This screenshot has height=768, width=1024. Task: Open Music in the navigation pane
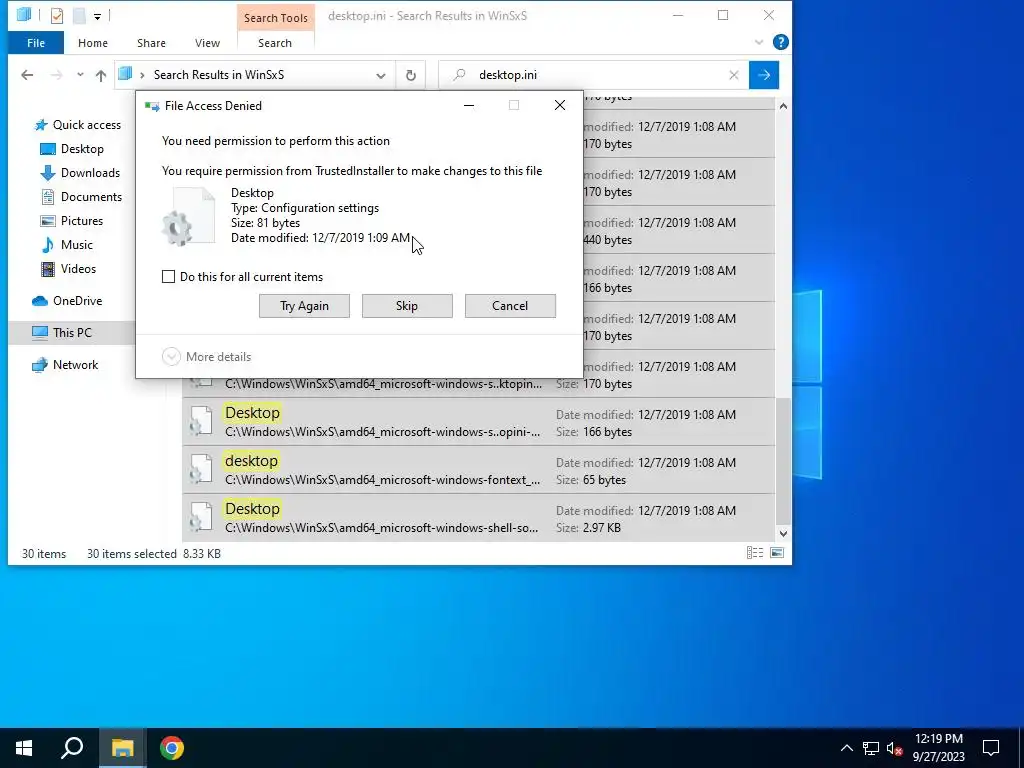point(67,245)
